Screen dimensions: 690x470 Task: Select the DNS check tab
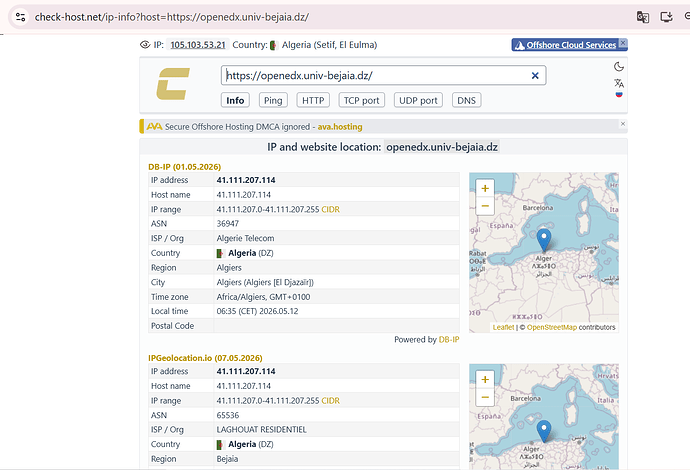[466, 100]
